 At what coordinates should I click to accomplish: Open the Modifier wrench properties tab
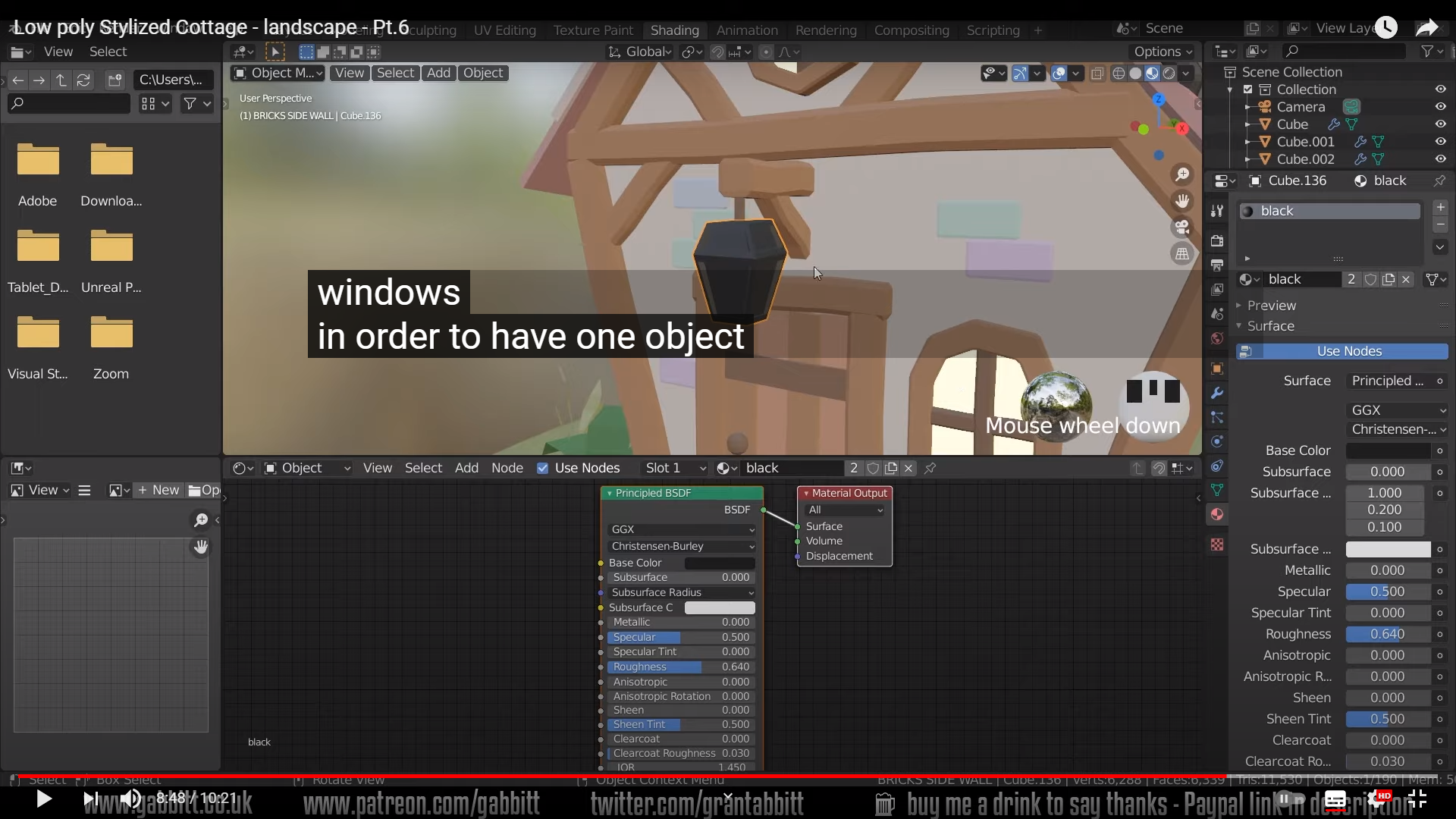[1217, 393]
